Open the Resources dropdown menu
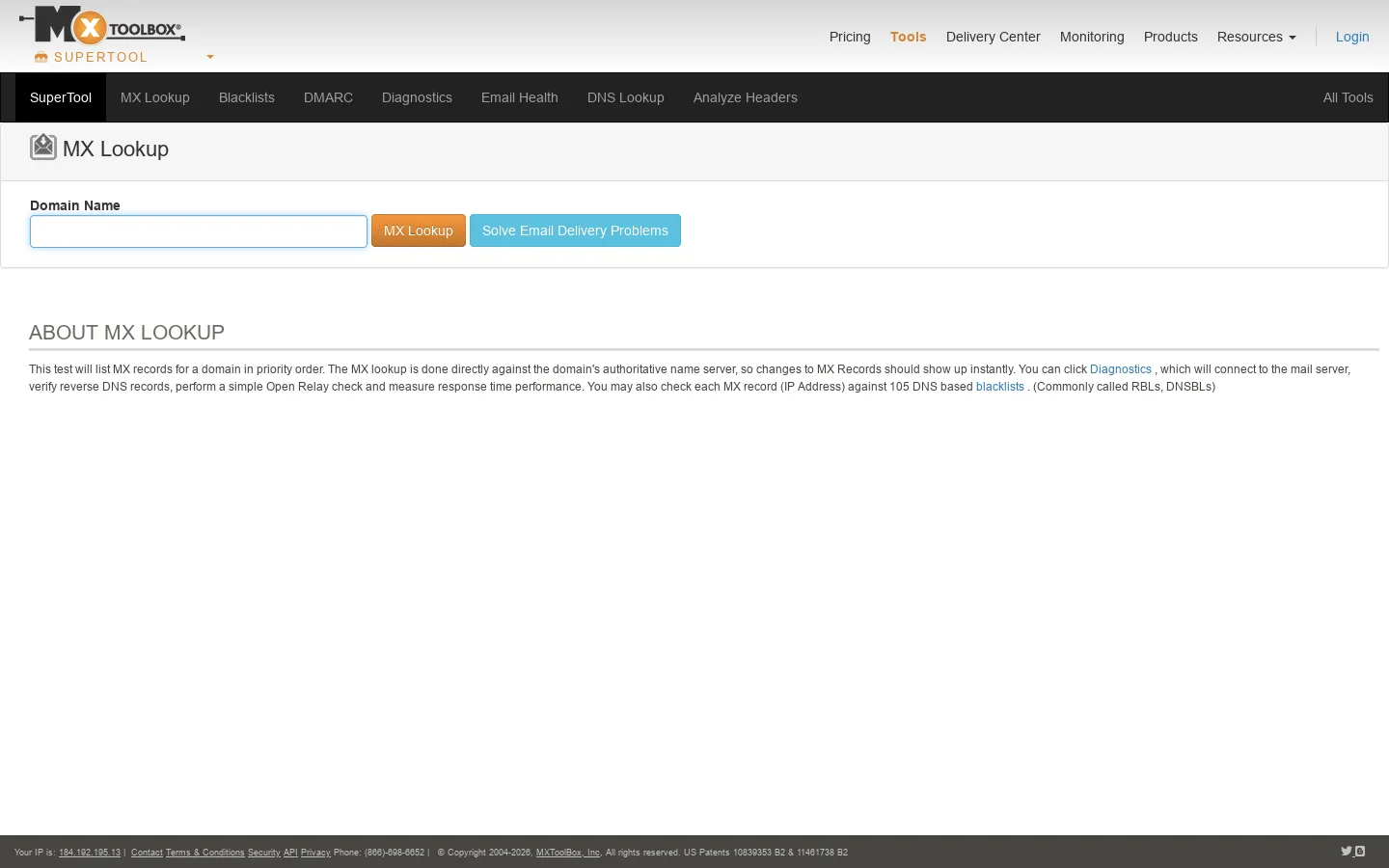The width and height of the screenshot is (1389, 868). [1256, 37]
